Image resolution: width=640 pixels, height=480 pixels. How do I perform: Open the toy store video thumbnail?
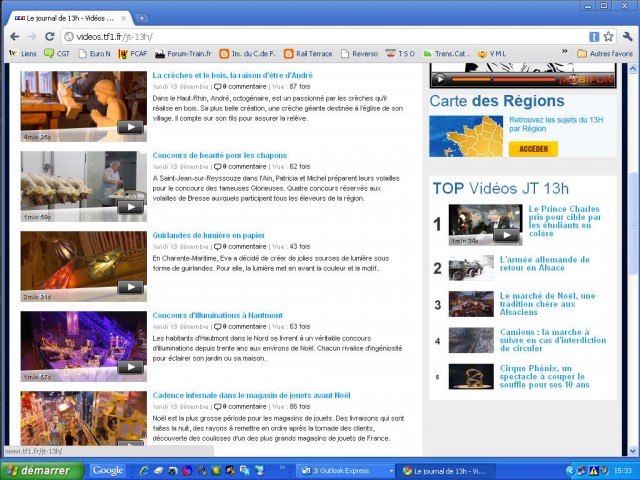point(84,418)
